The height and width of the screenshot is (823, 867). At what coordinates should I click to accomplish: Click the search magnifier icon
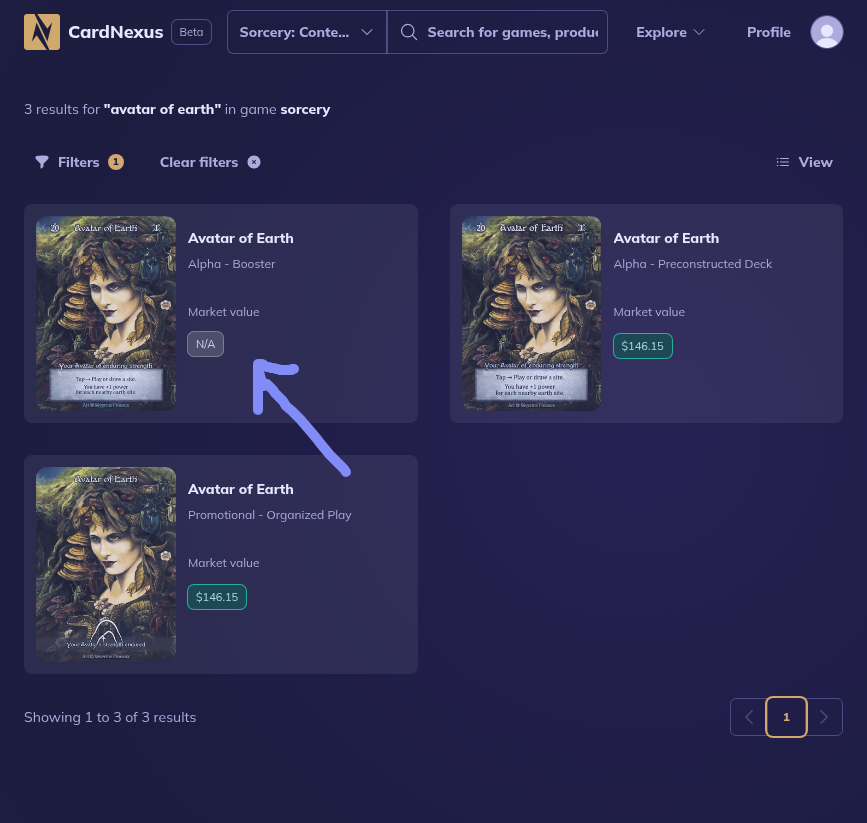408,32
